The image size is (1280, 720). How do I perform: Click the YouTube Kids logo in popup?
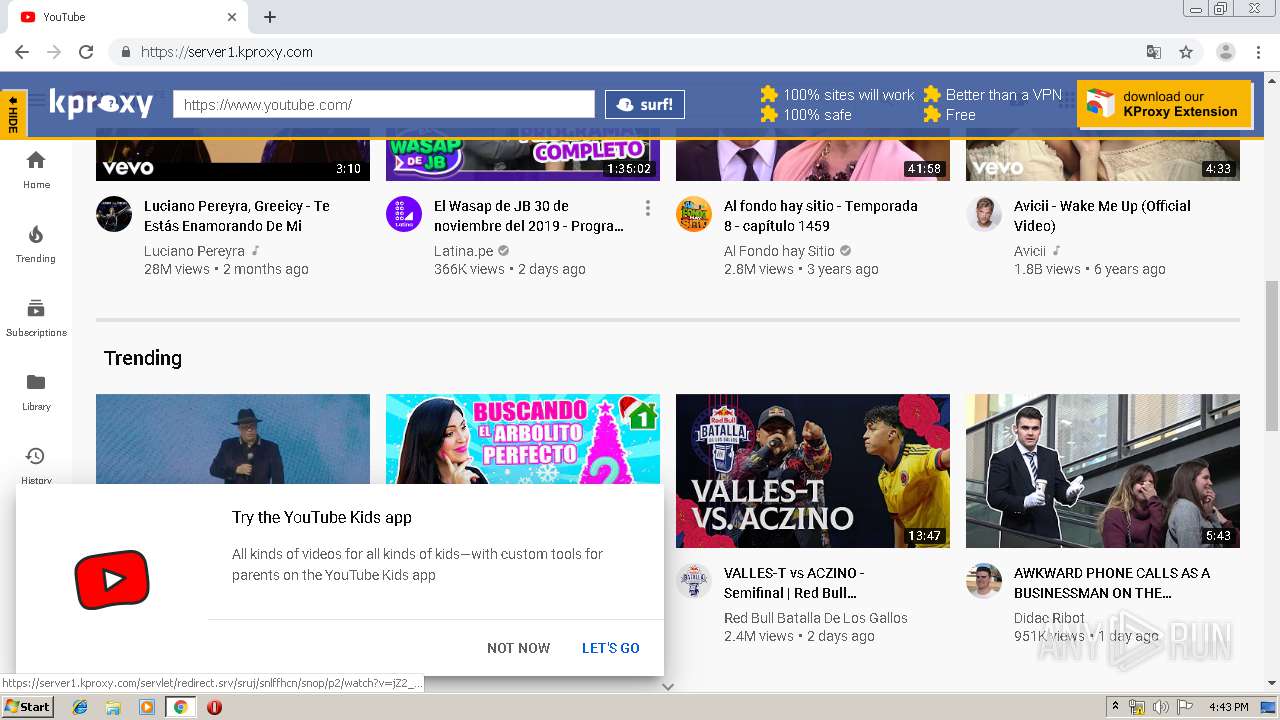(x=112, y=580)
